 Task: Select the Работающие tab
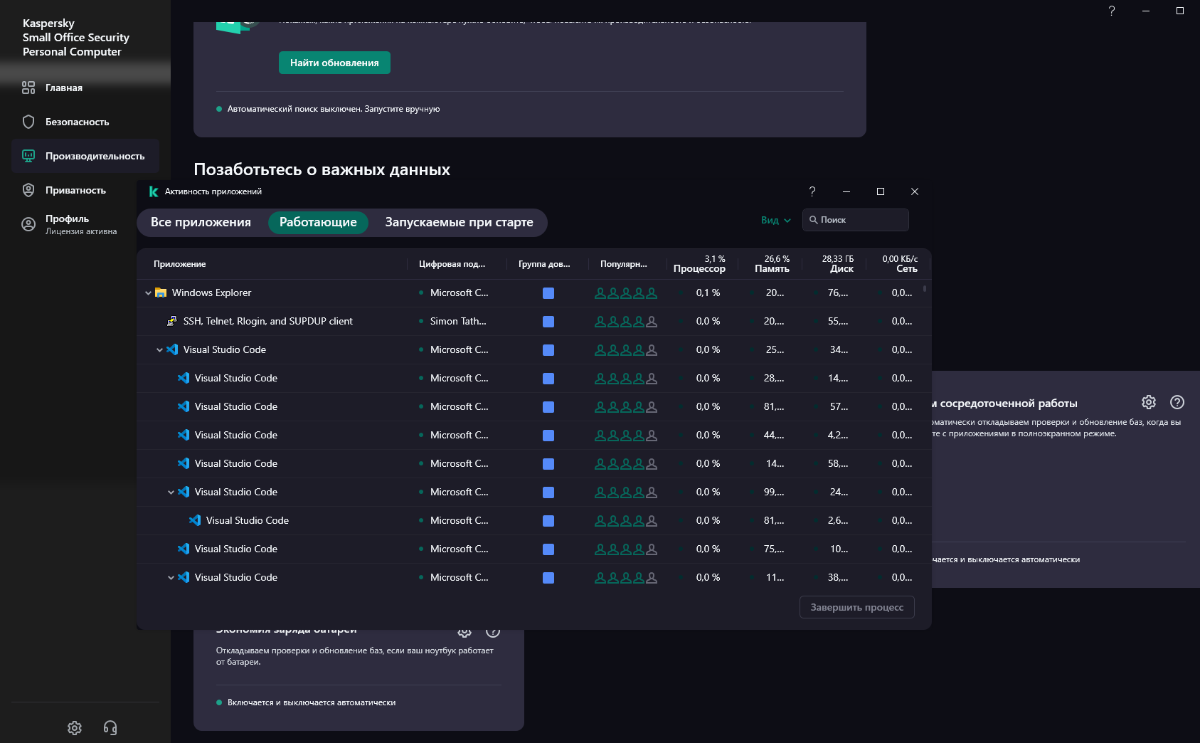pos(318,222)
